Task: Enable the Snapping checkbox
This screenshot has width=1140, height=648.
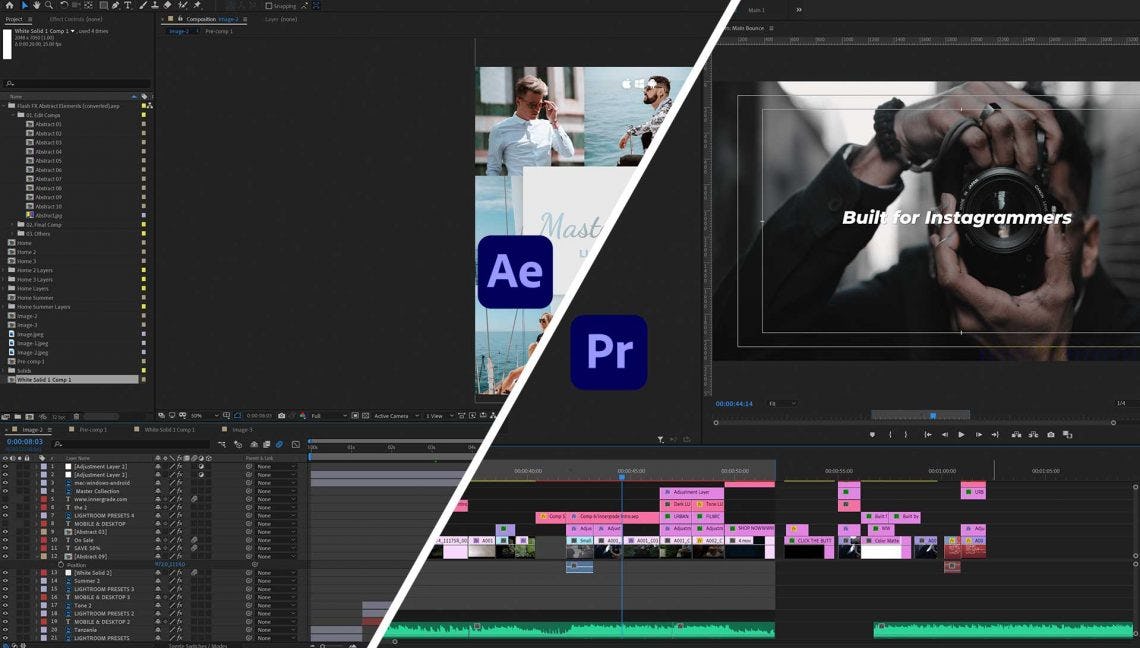Action: (x=269, y=5)
